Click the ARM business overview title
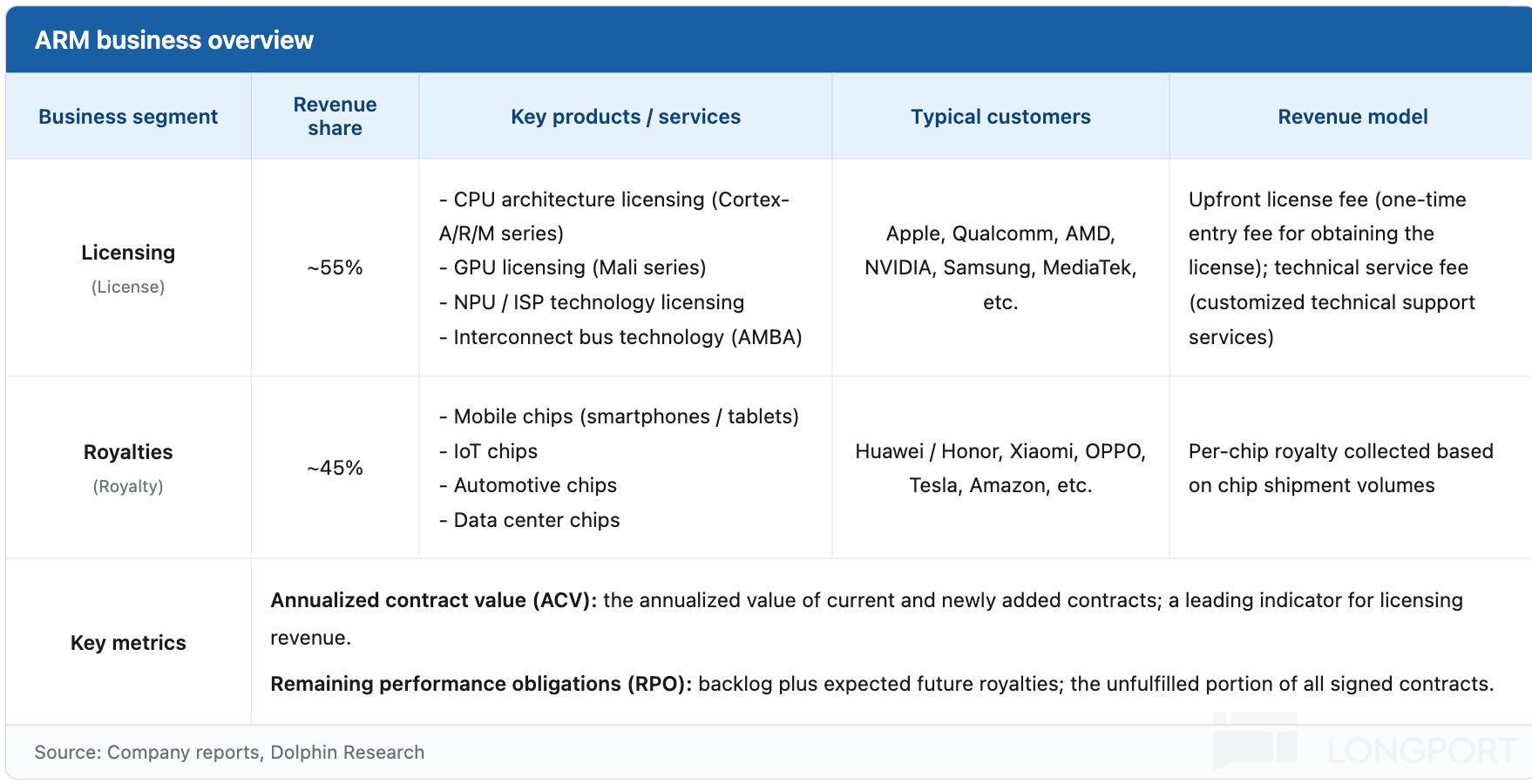Screen dimensions: 1532x784 coord(173,40)
